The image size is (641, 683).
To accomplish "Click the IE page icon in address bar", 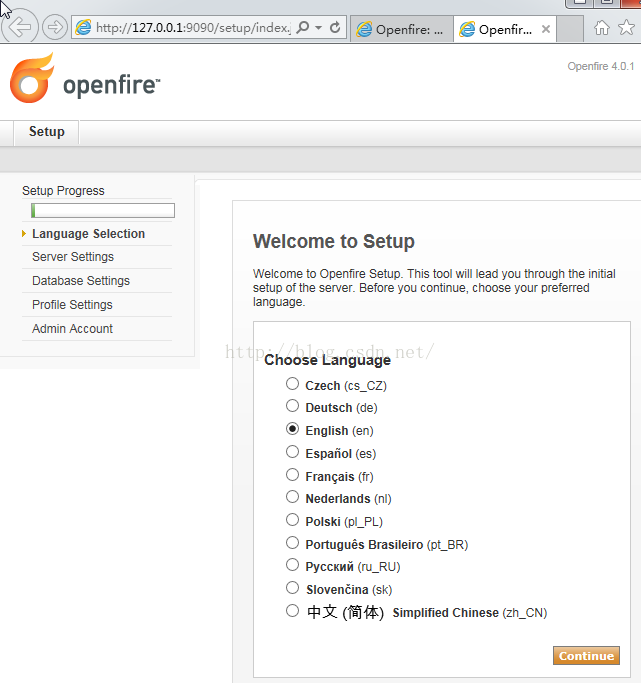I will 83,27.
